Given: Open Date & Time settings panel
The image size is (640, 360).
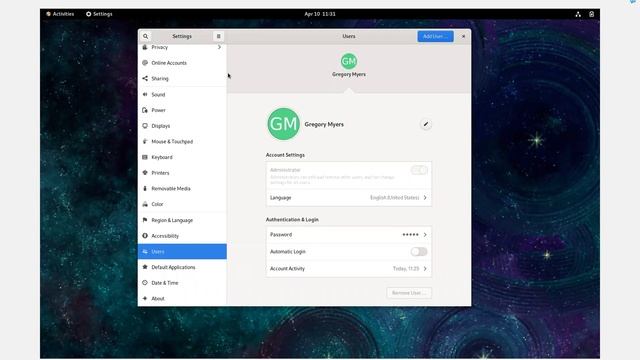Looking at the screenshot, I should 182,282.
